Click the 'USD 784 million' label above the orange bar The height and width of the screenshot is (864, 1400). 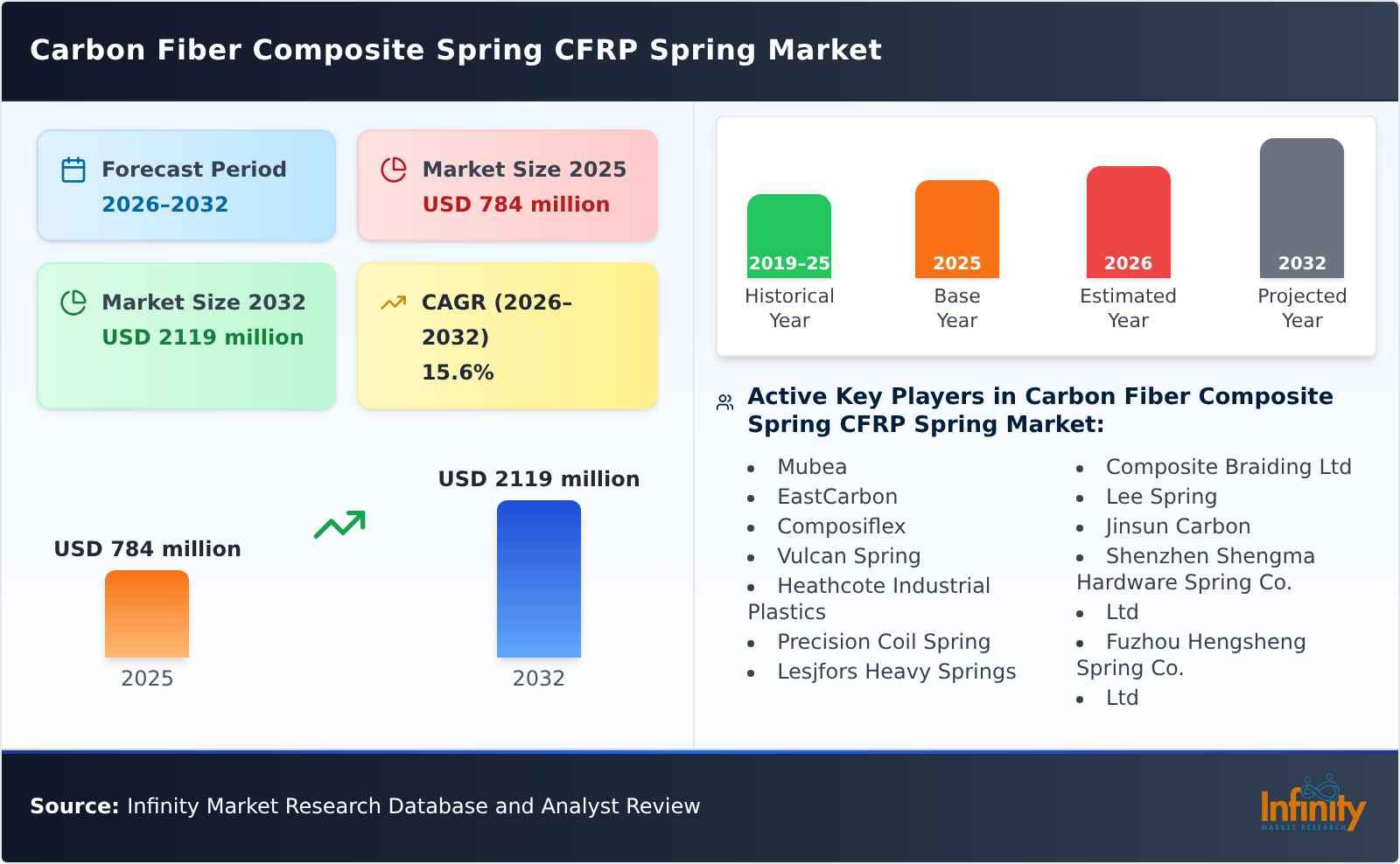click(x=147, y=549)
